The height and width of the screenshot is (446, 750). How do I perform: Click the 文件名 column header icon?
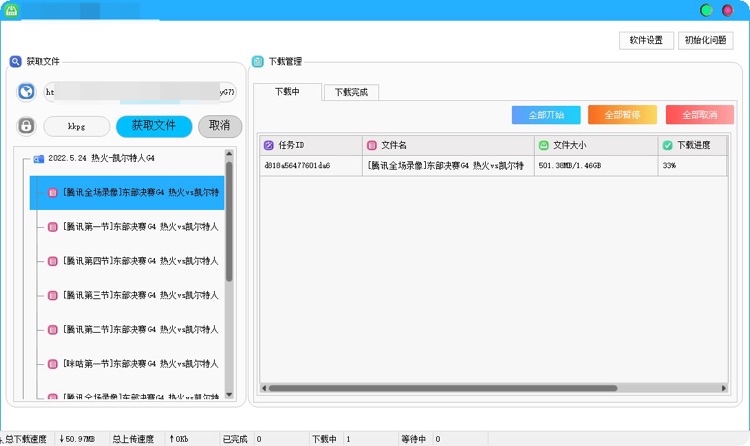[372, 145]
